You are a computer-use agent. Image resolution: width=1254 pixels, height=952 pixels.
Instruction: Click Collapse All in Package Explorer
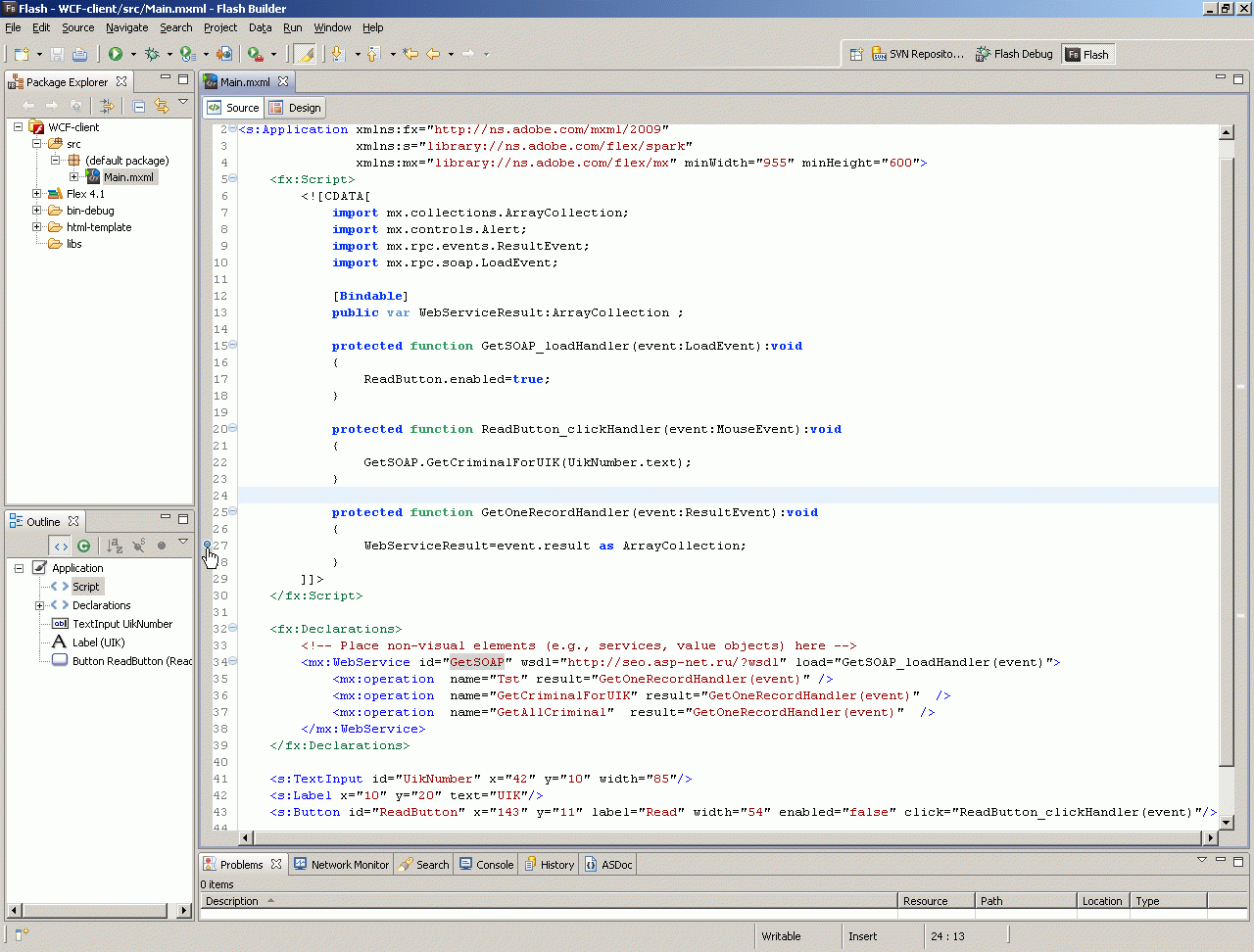139,106
